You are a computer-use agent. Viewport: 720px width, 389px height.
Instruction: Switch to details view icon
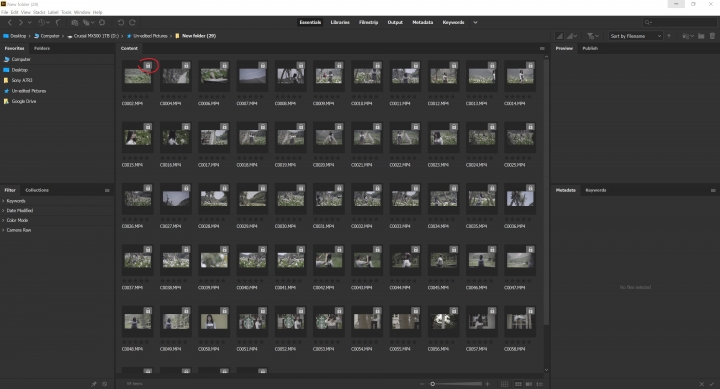point(529,384)
